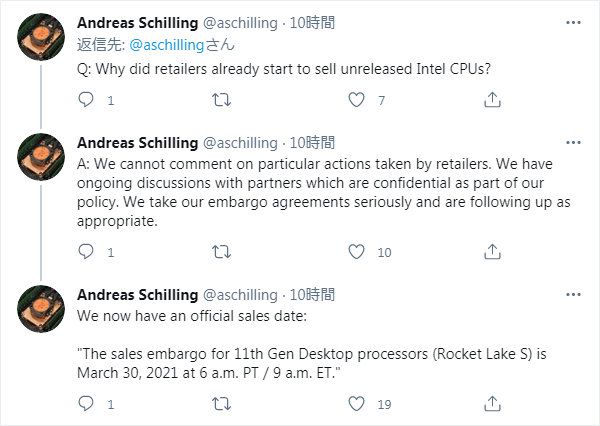Viewport: 600px width, 426px height.
Task: Share the retailers question tweet
Action: (492, 99)
